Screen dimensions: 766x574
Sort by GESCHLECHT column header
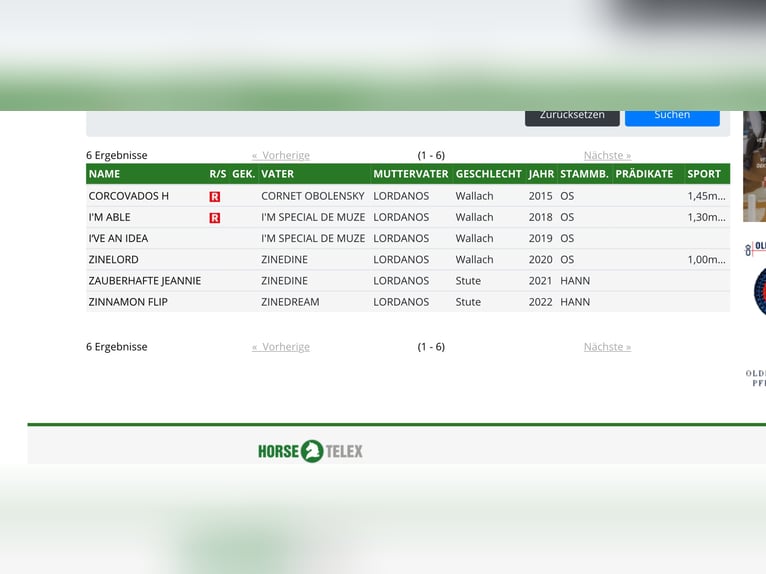488,174
